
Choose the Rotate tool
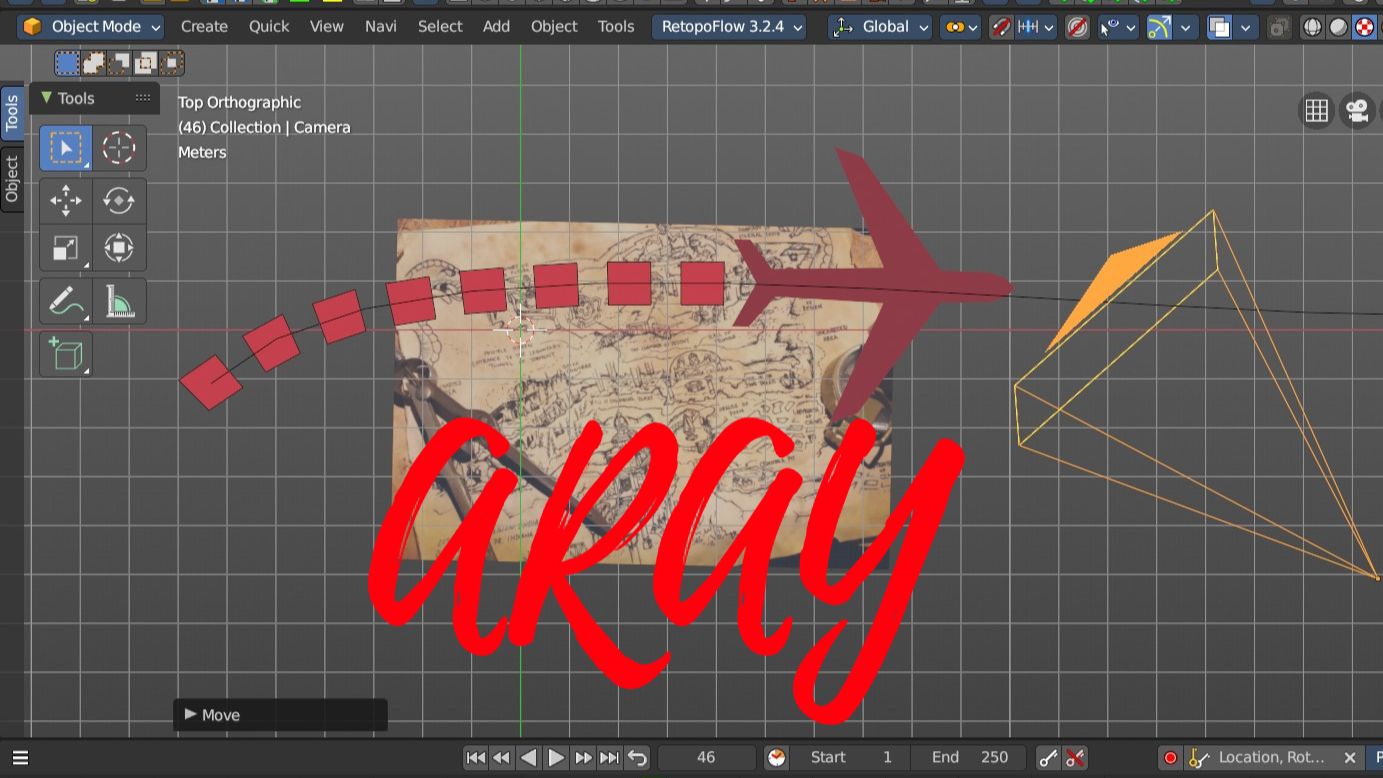[x=119, y=200]
